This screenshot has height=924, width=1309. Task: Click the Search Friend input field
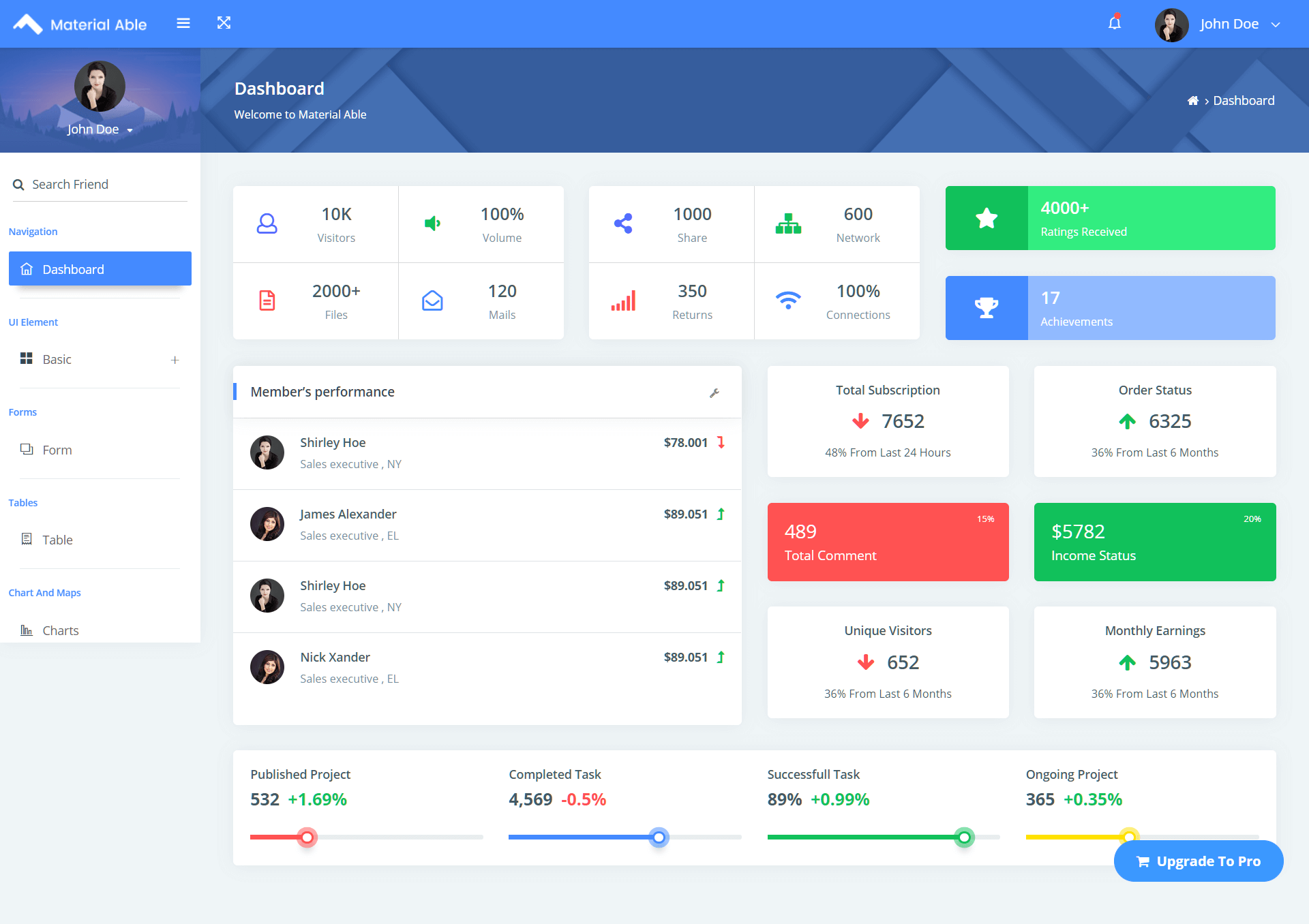point(100,183)
